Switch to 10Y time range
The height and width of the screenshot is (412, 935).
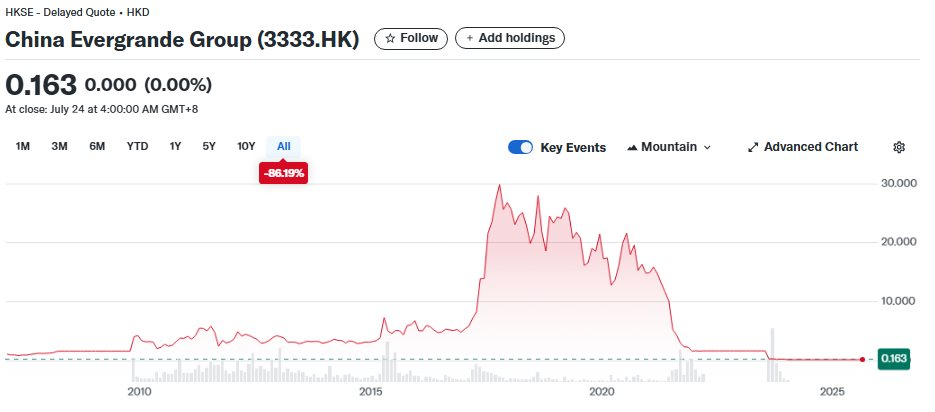tap(246, 146)
